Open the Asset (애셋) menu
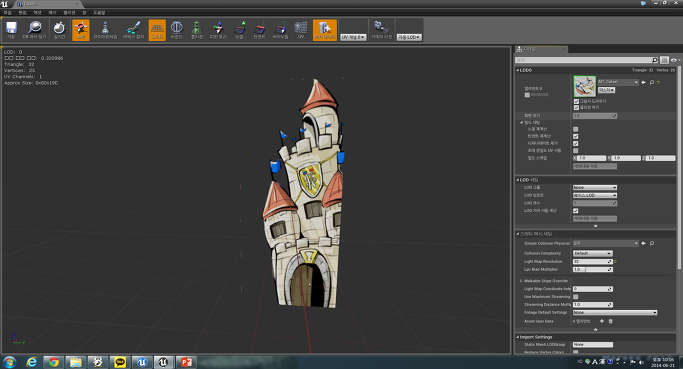 tap(37, 13)
